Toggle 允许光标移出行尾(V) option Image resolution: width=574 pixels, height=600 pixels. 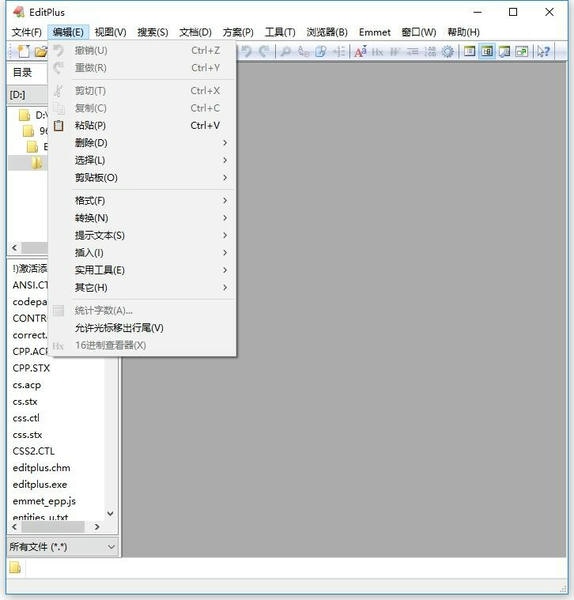click(x=142, y=328)
